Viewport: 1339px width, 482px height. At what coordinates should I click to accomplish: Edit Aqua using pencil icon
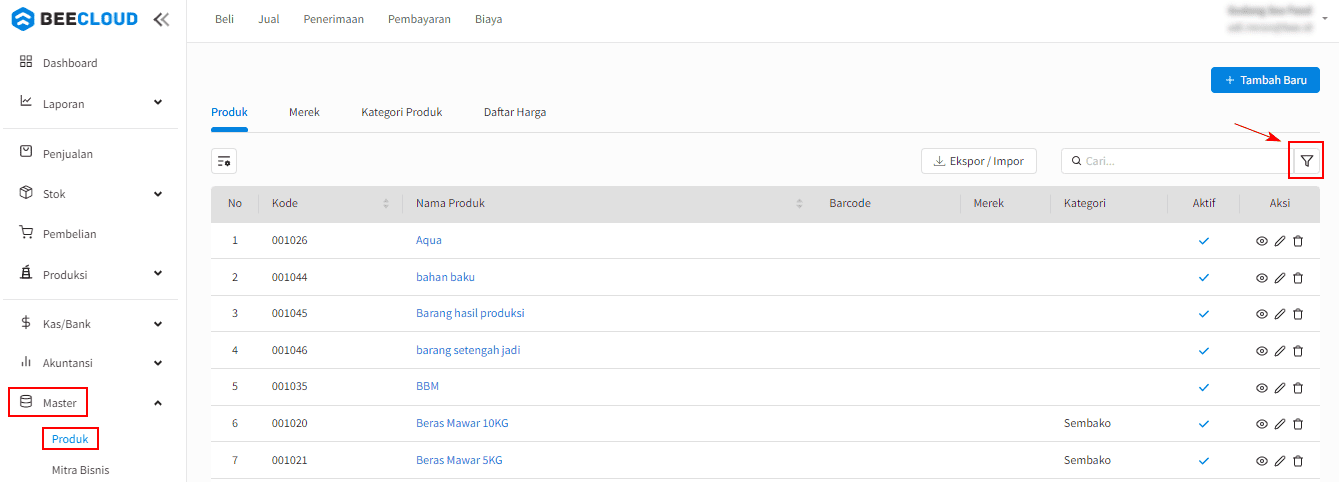1280,241
